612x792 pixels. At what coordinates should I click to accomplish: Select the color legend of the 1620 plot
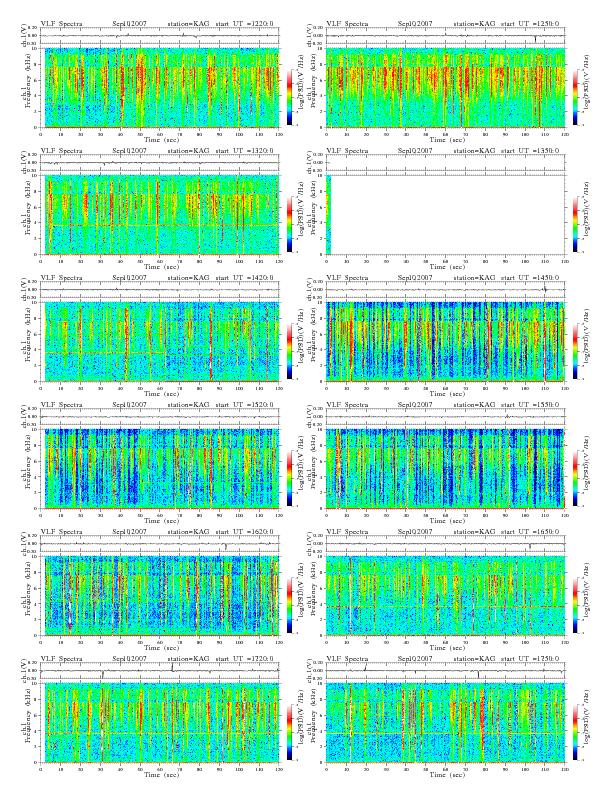(x=289, y=605)
